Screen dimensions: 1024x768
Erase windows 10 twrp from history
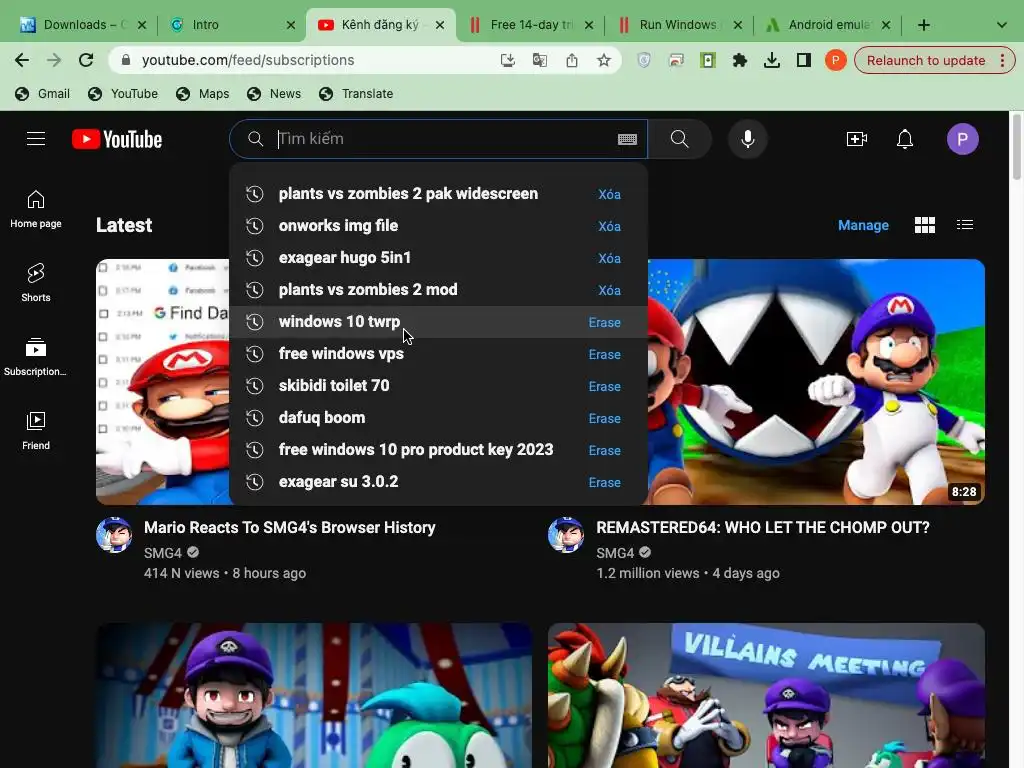[604, 323]
